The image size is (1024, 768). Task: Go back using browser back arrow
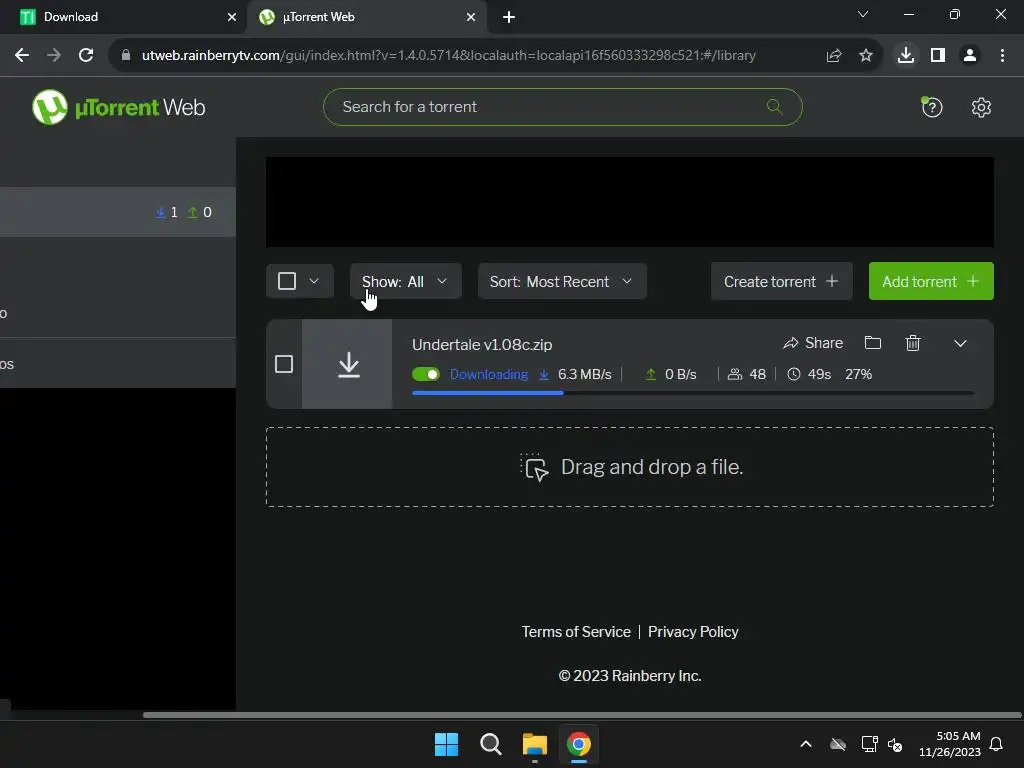[22, 56]
